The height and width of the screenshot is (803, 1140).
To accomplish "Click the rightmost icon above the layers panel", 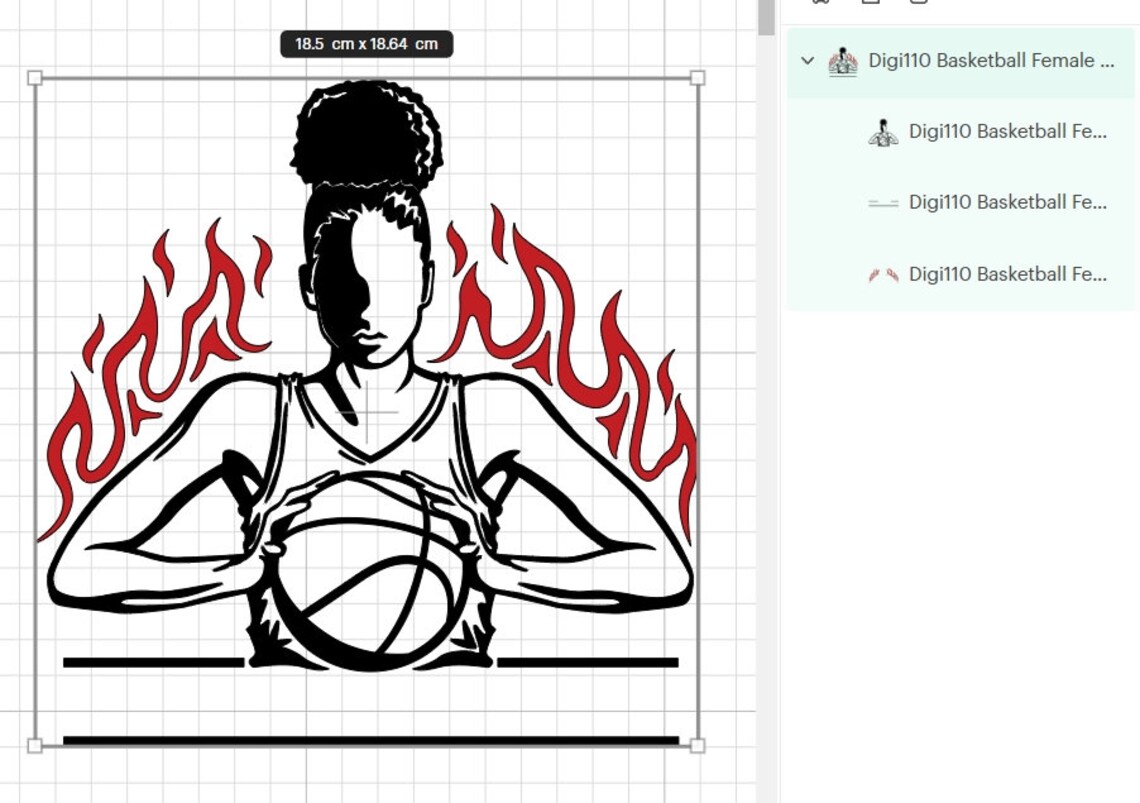I will (x=918, y=3).
